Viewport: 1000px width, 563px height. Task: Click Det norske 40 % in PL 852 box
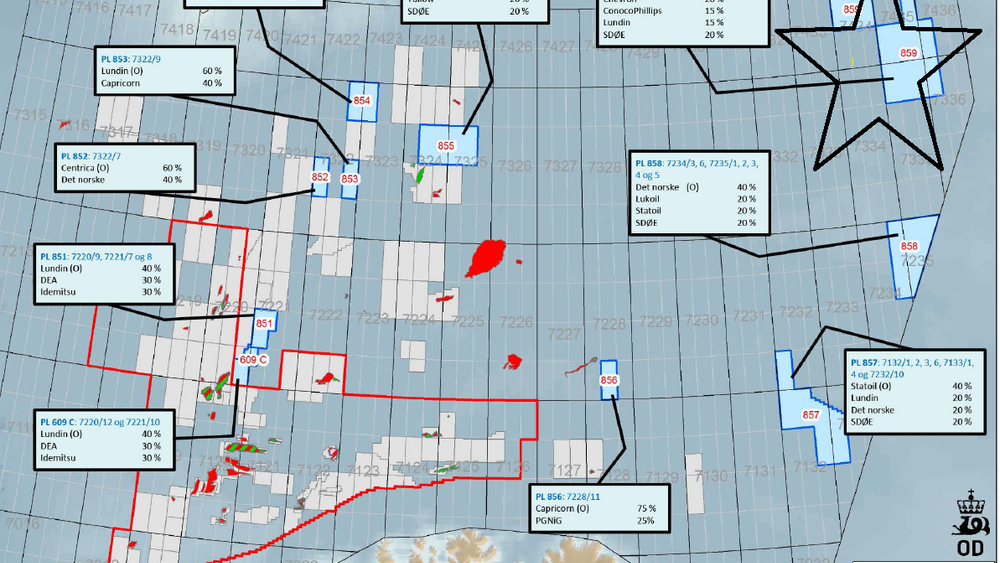click(121, 180)
